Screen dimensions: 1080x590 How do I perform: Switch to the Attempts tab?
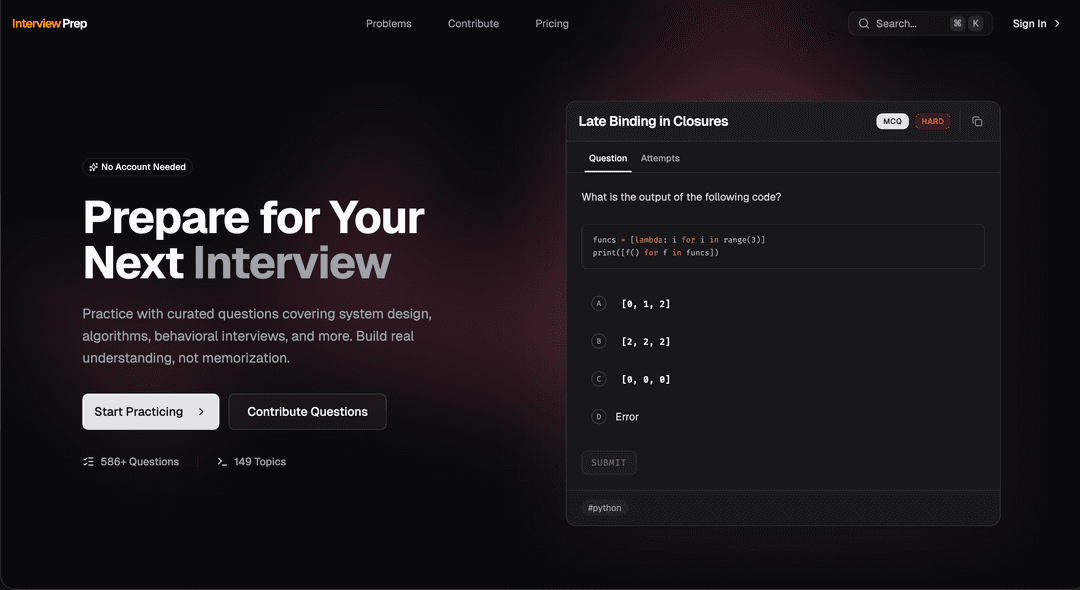click(x=660, y=158)
